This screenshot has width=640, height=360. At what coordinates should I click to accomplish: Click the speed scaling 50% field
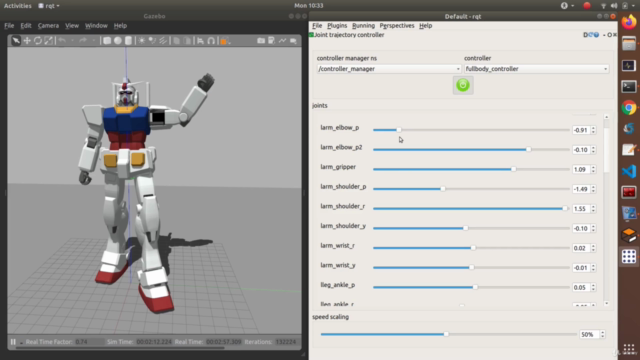coord(589,334)
